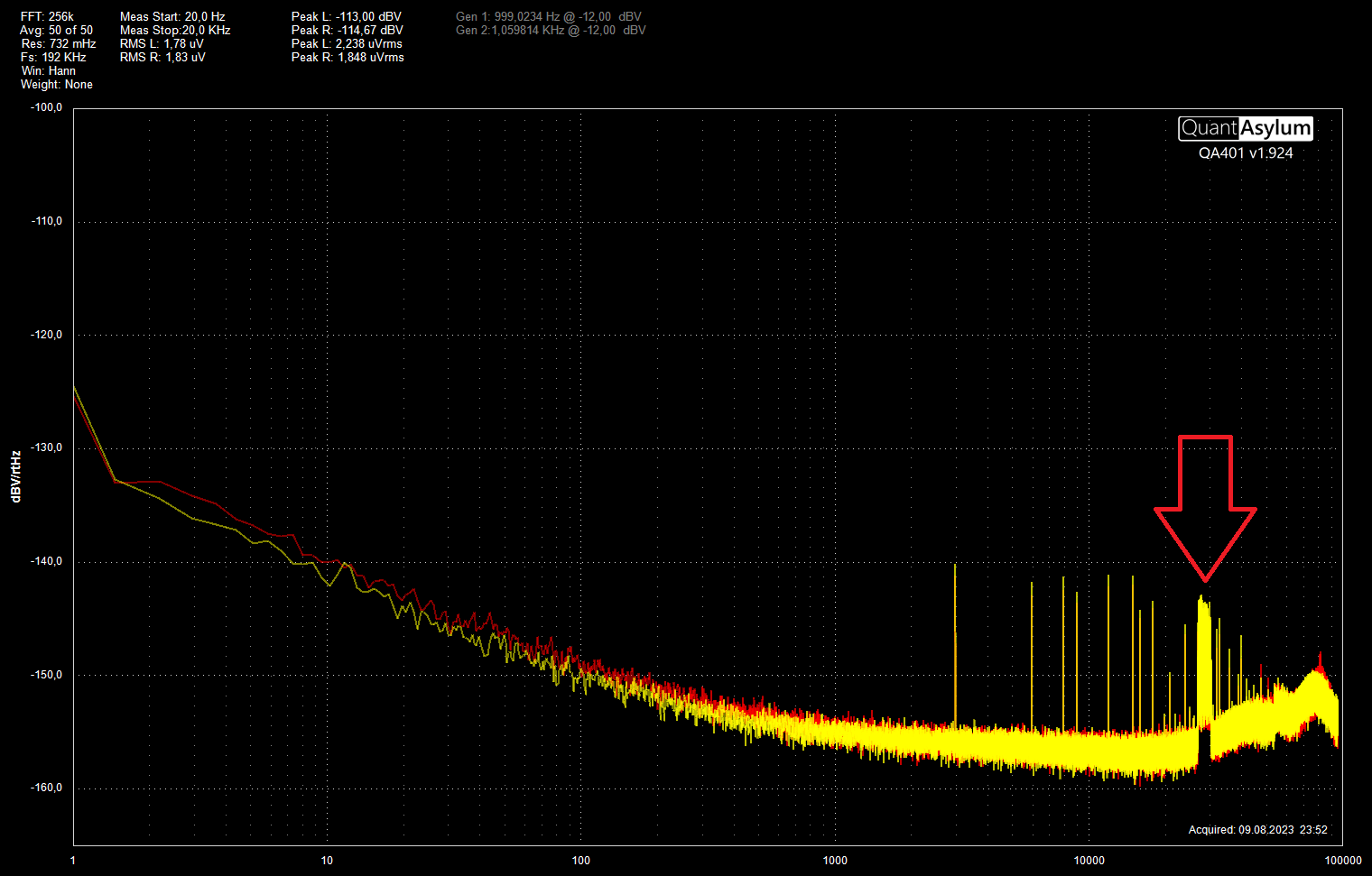Click the Fs: 192 KHz sample rate
Viewport: 1372px width, 876px height.
tap(53, 57)
